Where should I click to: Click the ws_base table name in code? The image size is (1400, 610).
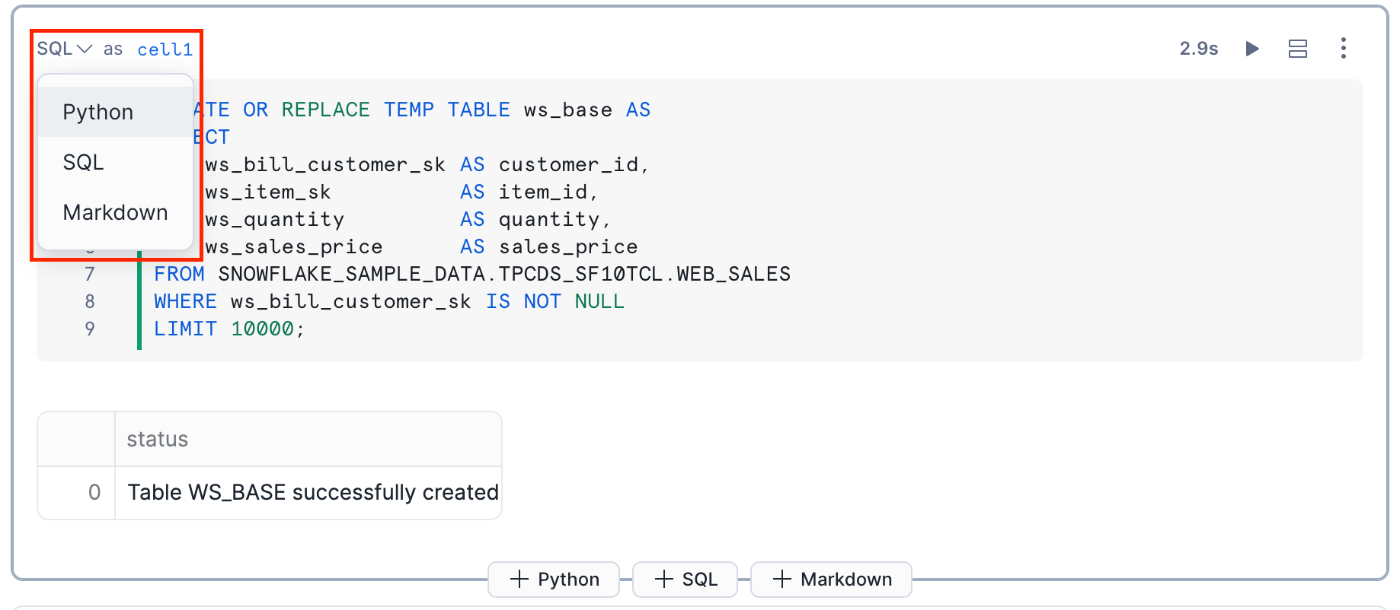567,110
